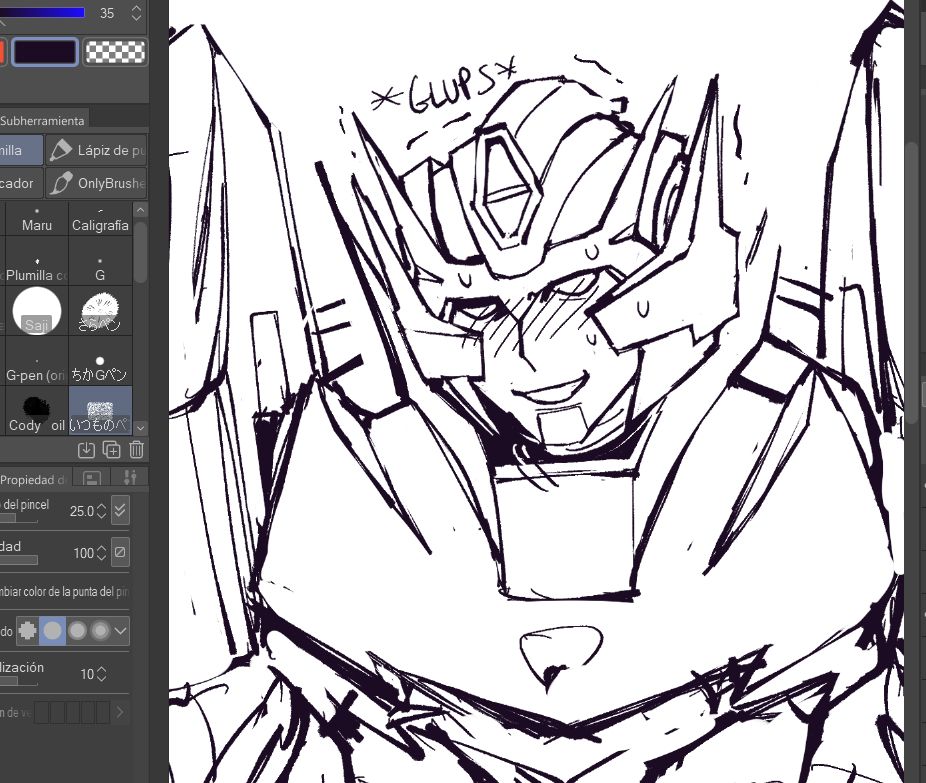Click the brush list scroll-up arrow

pos(141,210)
